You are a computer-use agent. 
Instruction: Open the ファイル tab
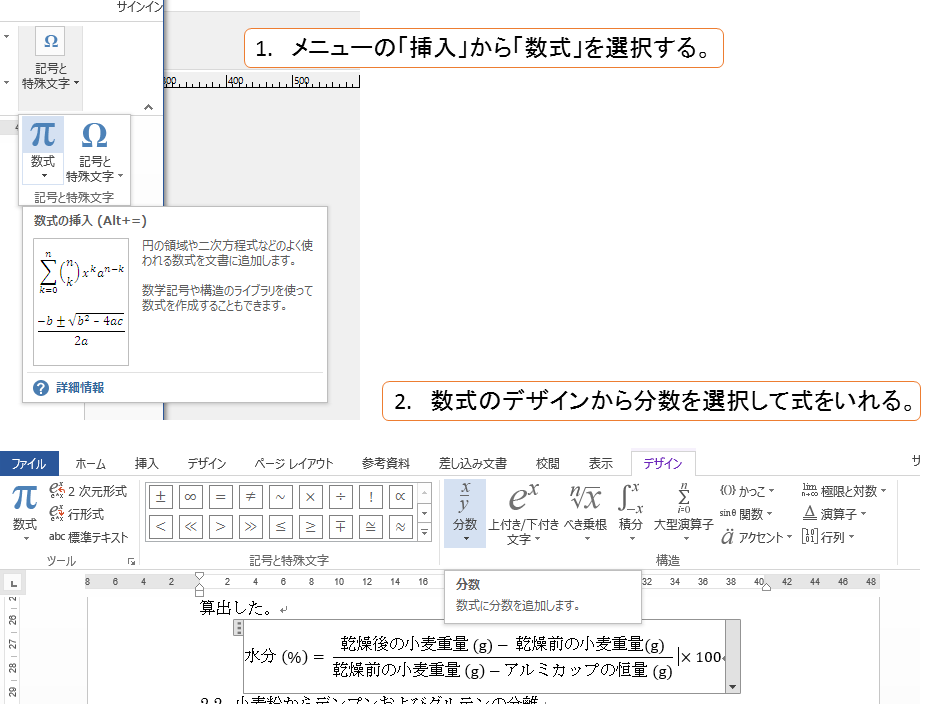(x=29, y=463)
